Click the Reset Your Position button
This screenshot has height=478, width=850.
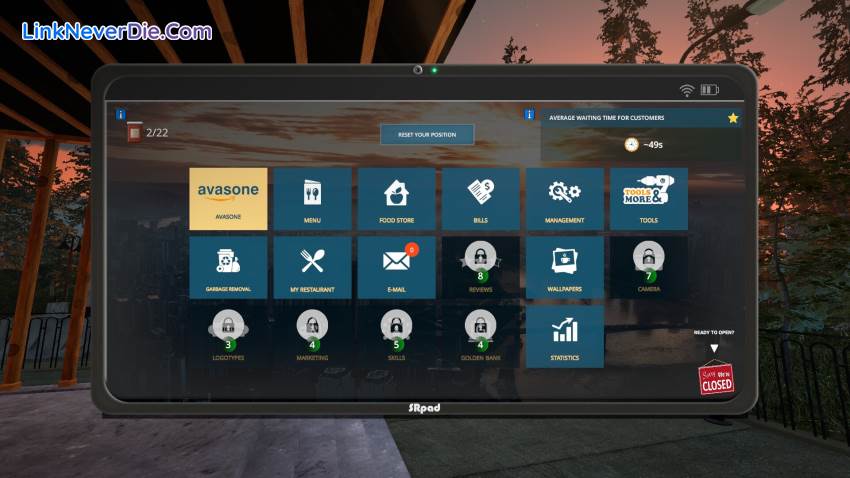pos(427,134)
